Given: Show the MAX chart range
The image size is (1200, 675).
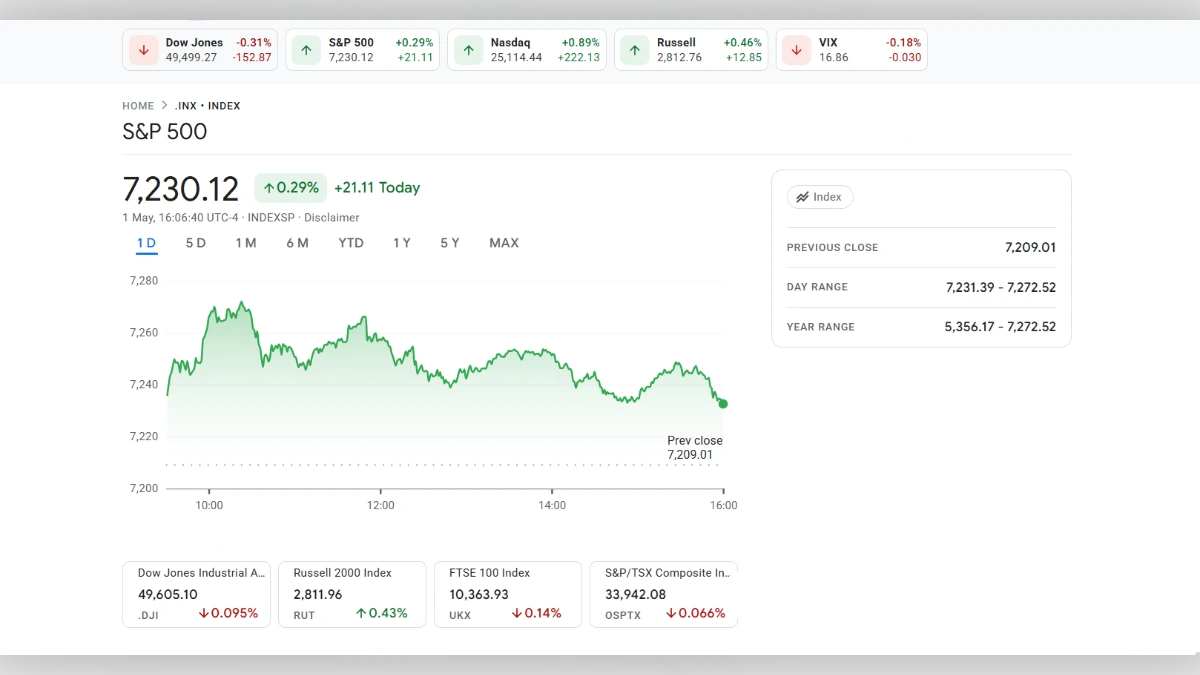Looking at the screenshot, I should (x=504, y=243).
